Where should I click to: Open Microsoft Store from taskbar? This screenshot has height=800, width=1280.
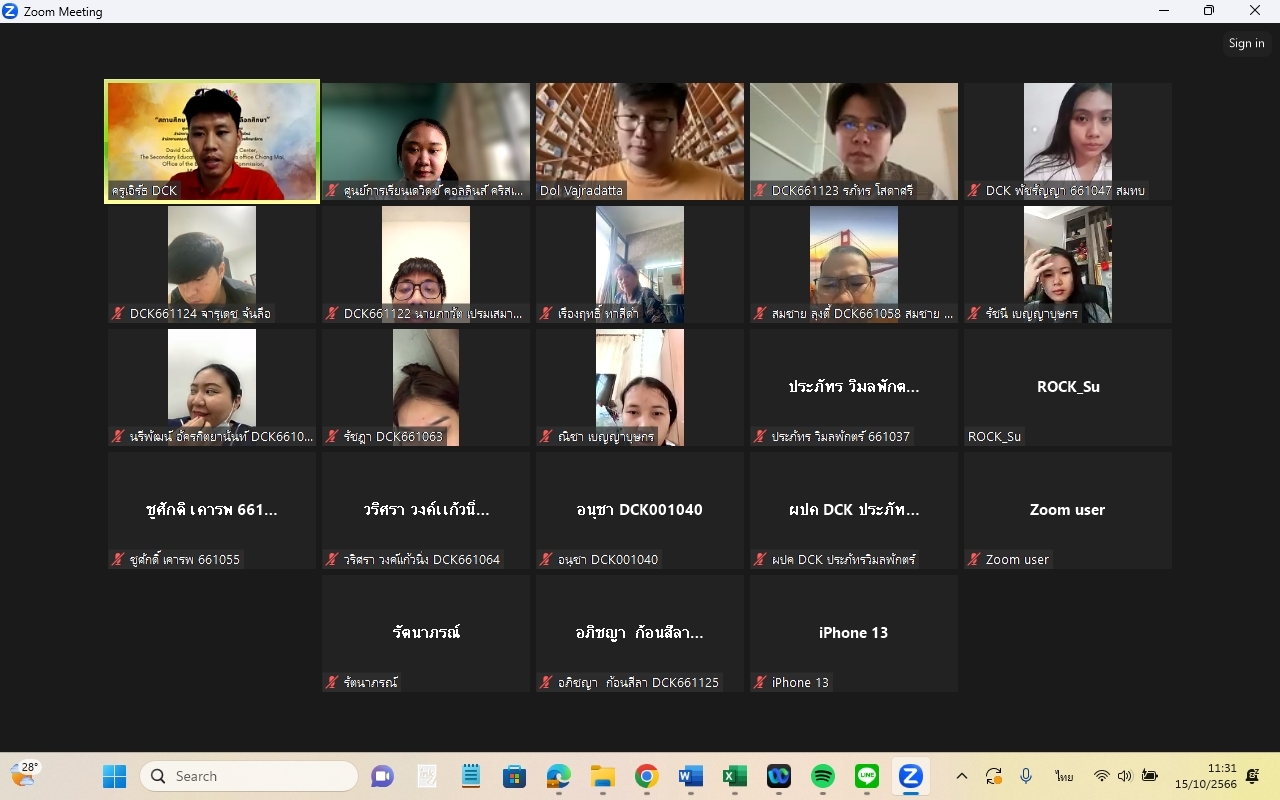coord(514,776)
